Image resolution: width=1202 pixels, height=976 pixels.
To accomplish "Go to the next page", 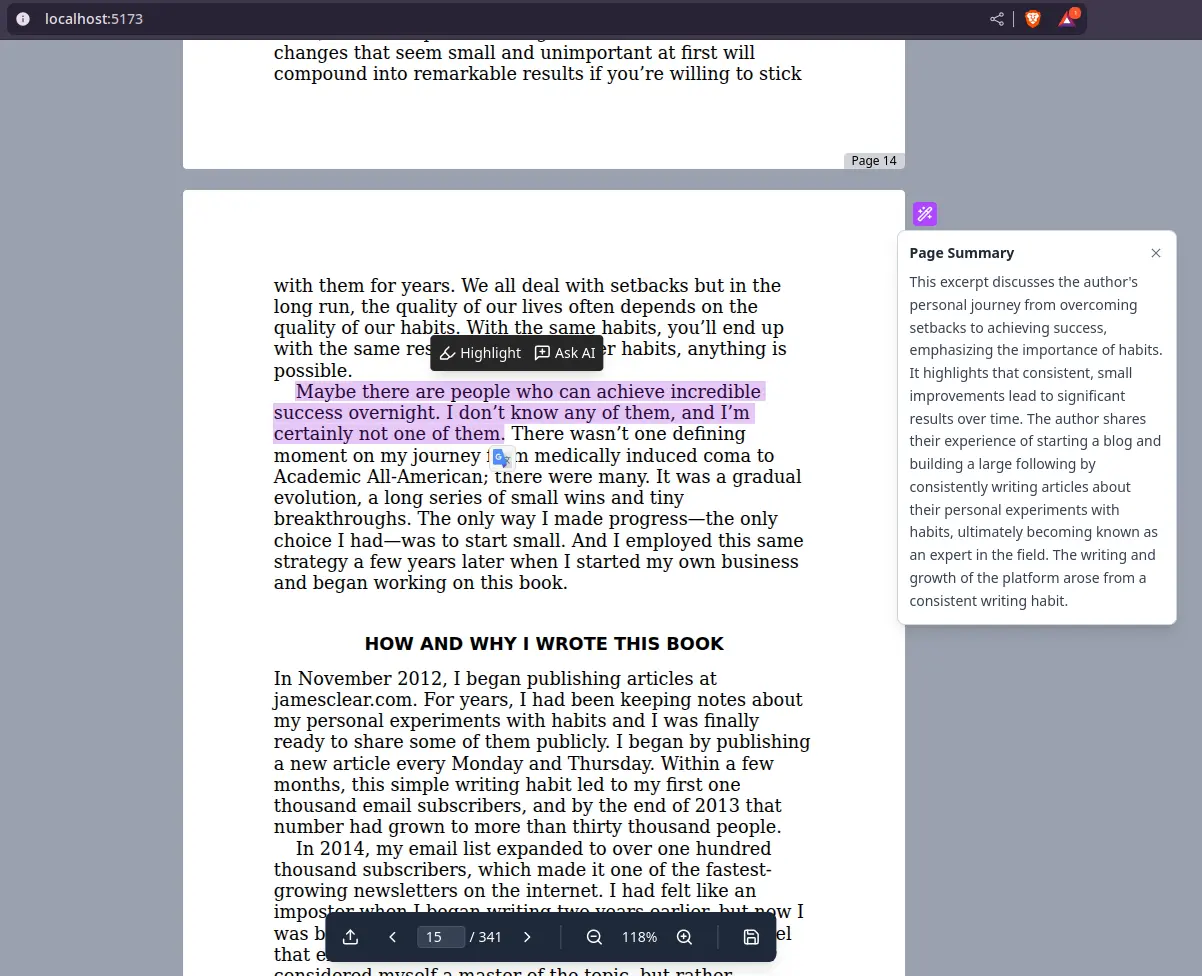I will click(527, 937).
